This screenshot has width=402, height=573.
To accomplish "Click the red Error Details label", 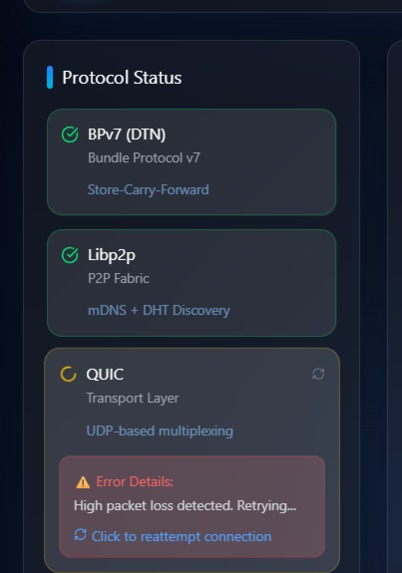I will [x=134, y=482].
